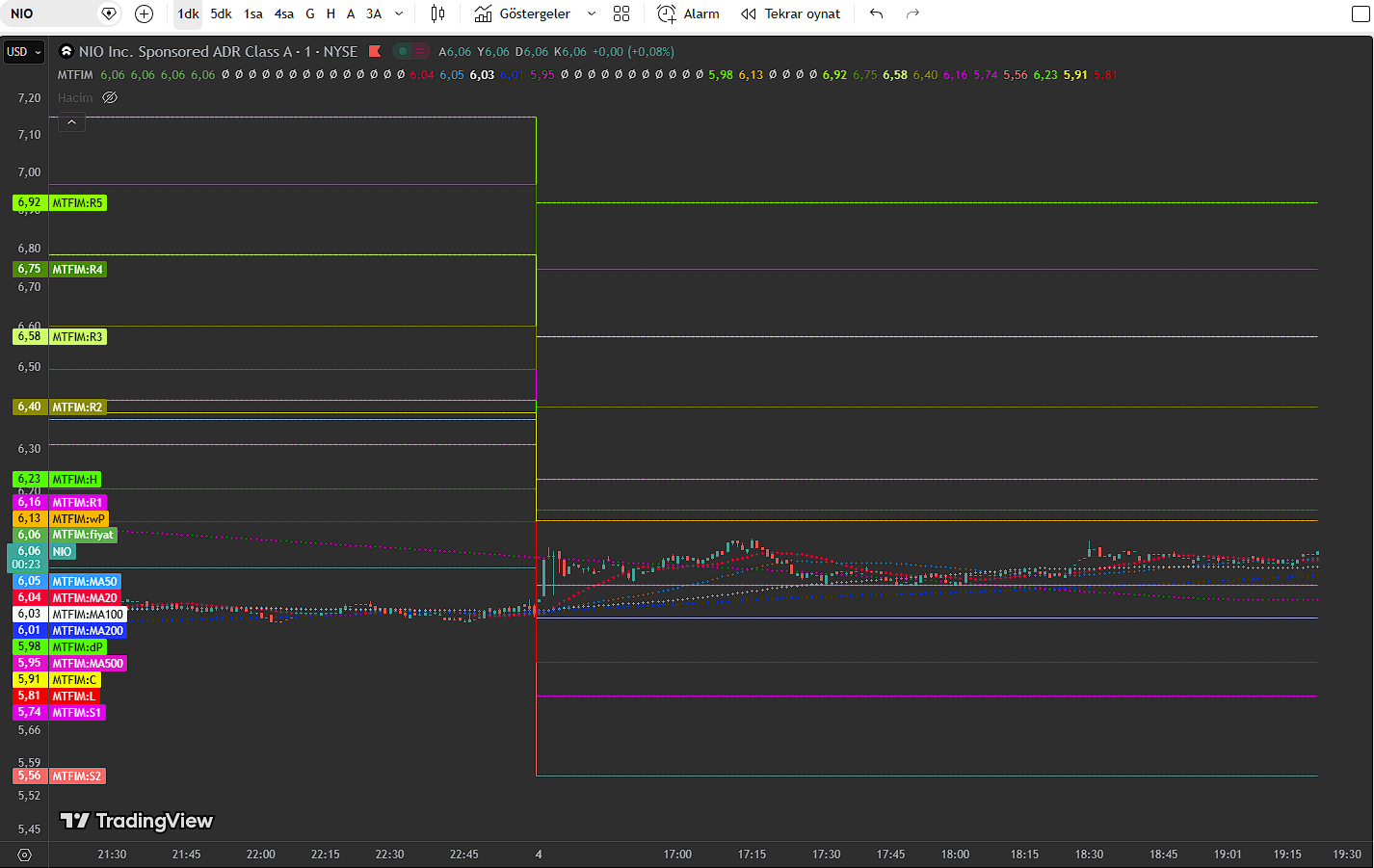Click the 7,20 price scale value
The width and height of the screenshot is (1374, 868).
click(29, 98)
